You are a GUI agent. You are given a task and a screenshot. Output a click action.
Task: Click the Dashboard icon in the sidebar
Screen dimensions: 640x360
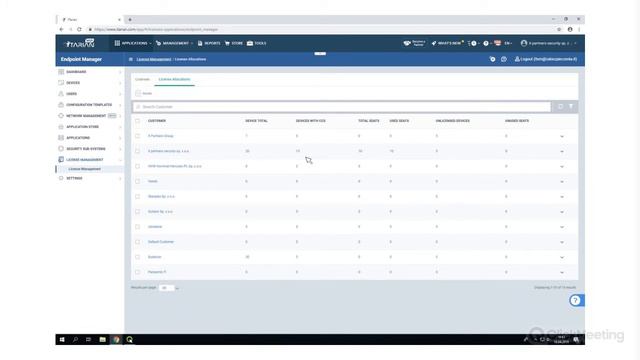pos(61,72)
